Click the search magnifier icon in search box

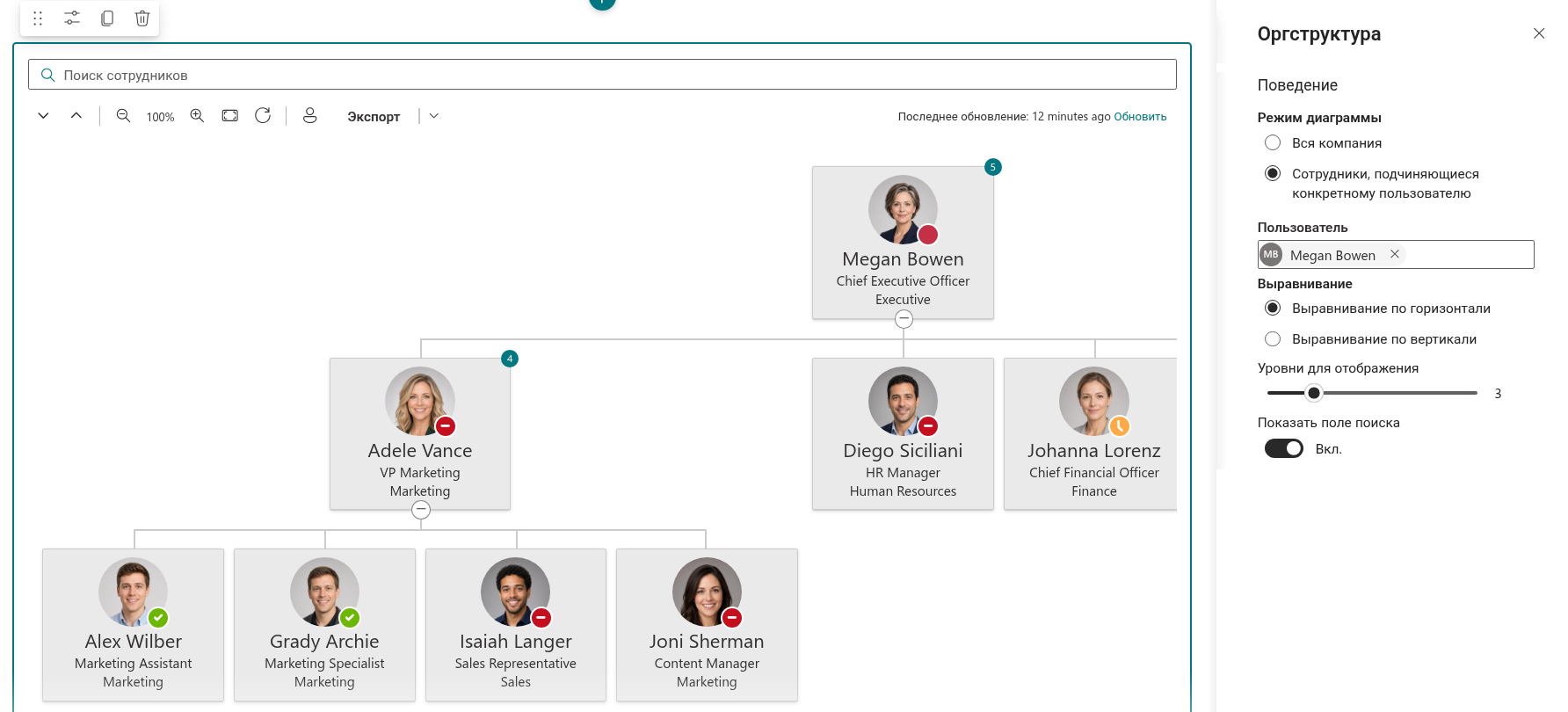48,76
